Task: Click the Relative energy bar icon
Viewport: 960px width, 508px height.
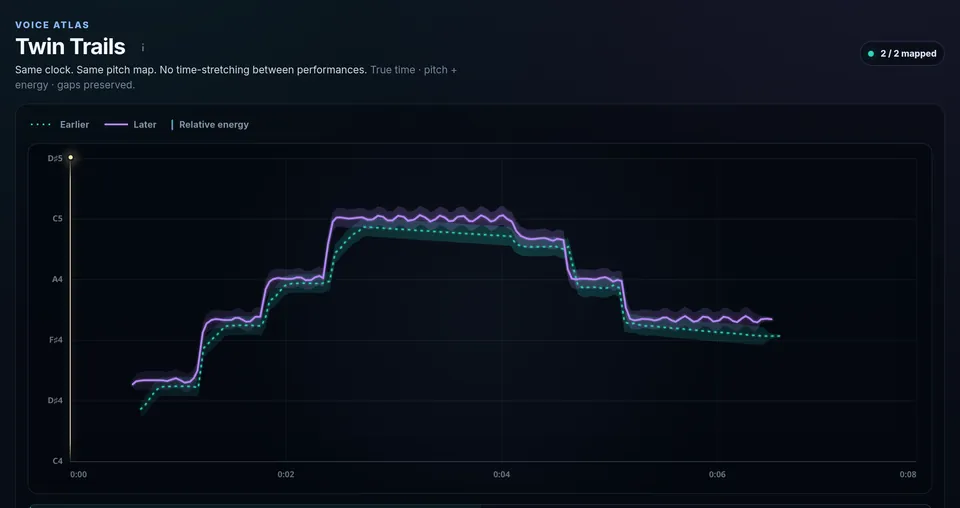Action: pos(172,125)
